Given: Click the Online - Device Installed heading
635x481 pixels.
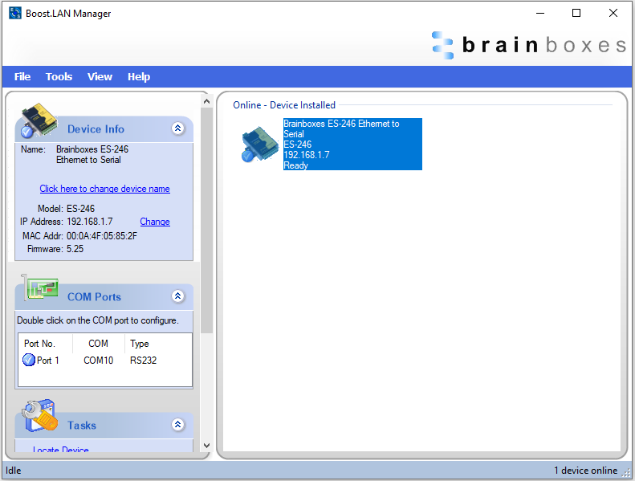Looking at the screenshot, I should click(284, 105).
